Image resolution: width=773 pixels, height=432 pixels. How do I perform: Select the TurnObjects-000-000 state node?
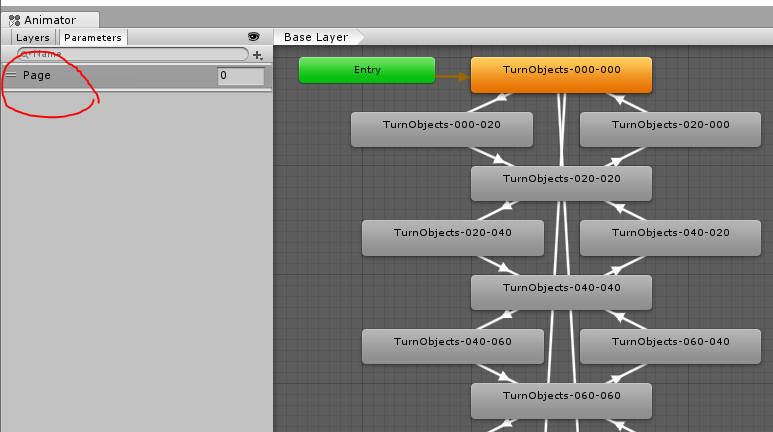562,75
